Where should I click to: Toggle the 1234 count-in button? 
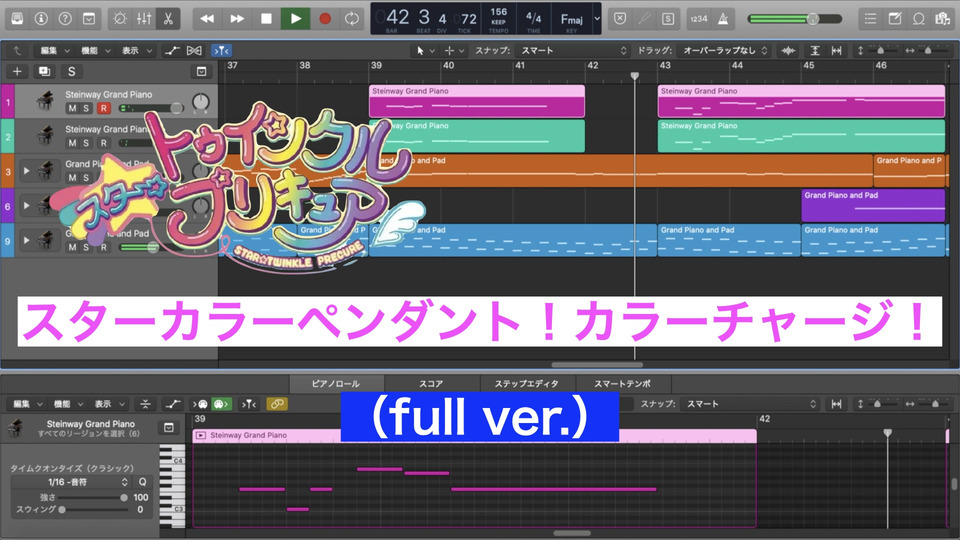(x=699, y=19)
